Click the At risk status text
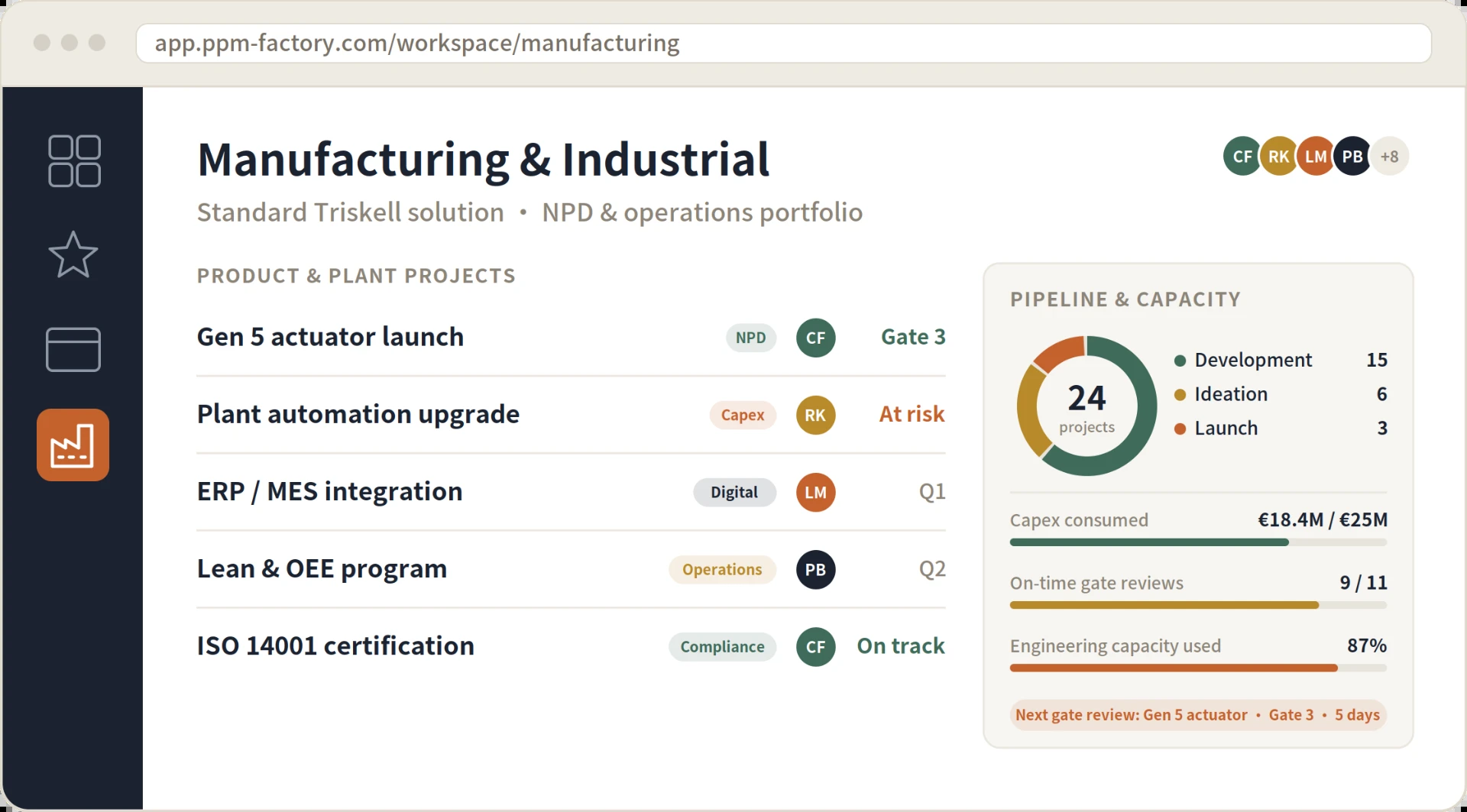Image resolution: width=1467 pixels, height=812 pixels. (x=912, y=414)
